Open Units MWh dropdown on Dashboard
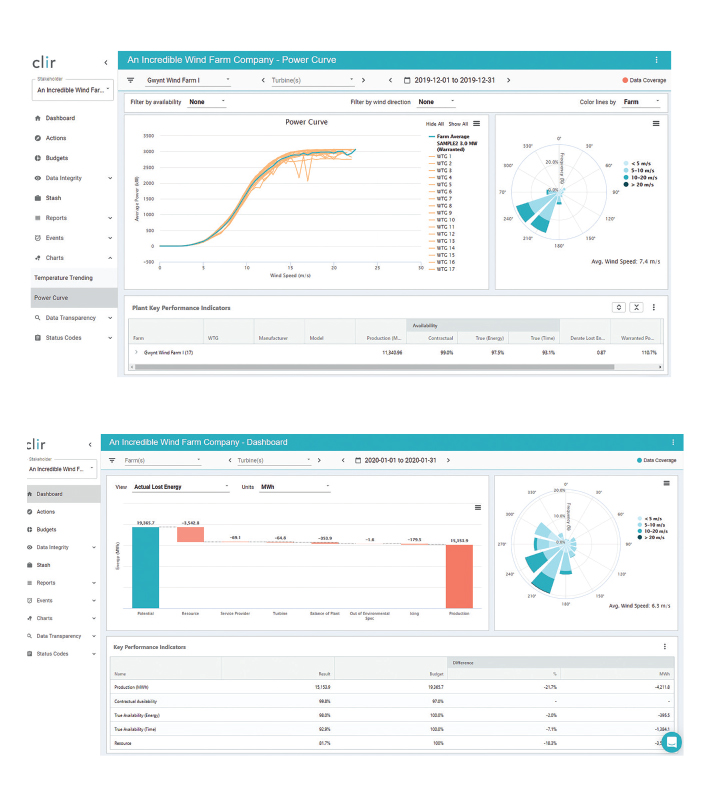Viewport: 714px width, 788px height. (295, 487)
